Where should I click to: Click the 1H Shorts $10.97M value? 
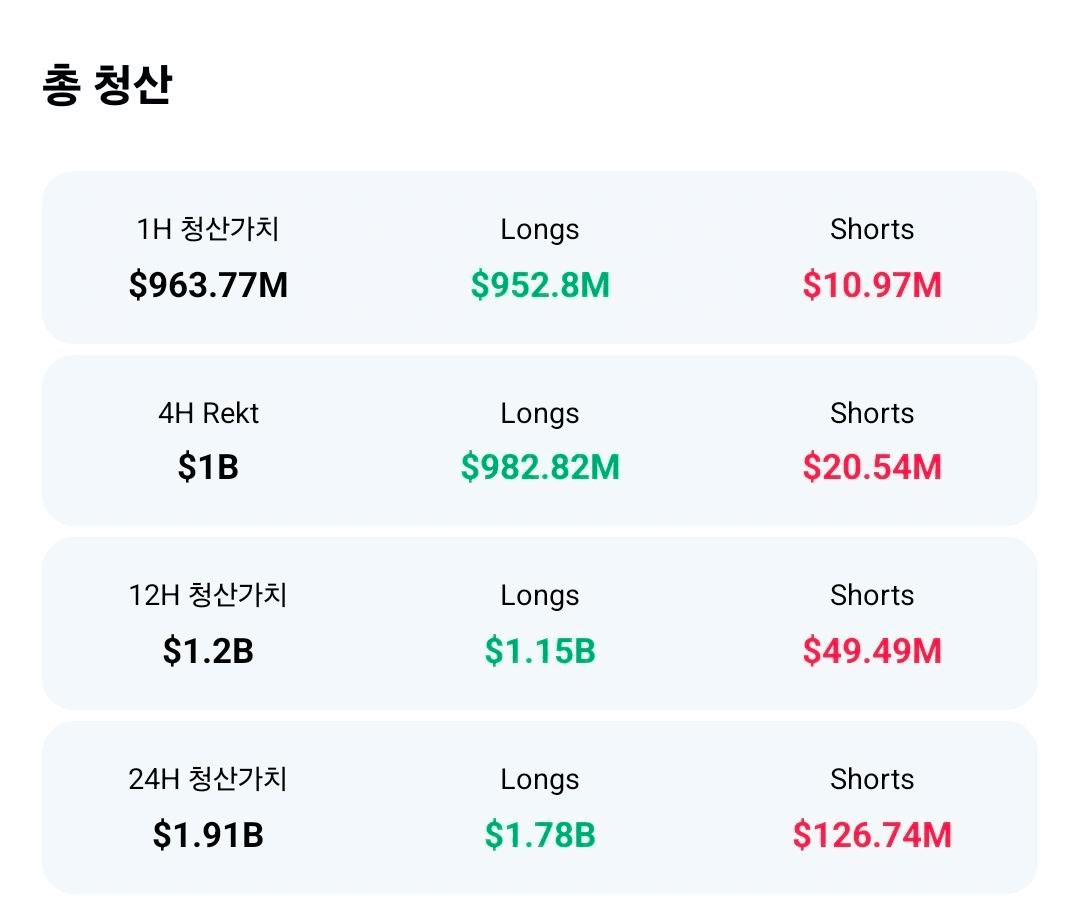click(872, 286)
